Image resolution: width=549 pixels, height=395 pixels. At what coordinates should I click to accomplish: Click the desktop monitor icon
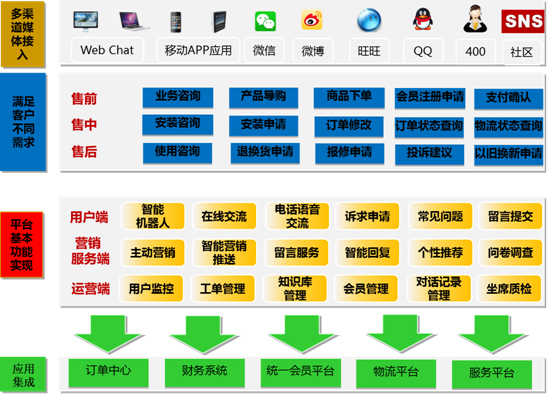86,21
